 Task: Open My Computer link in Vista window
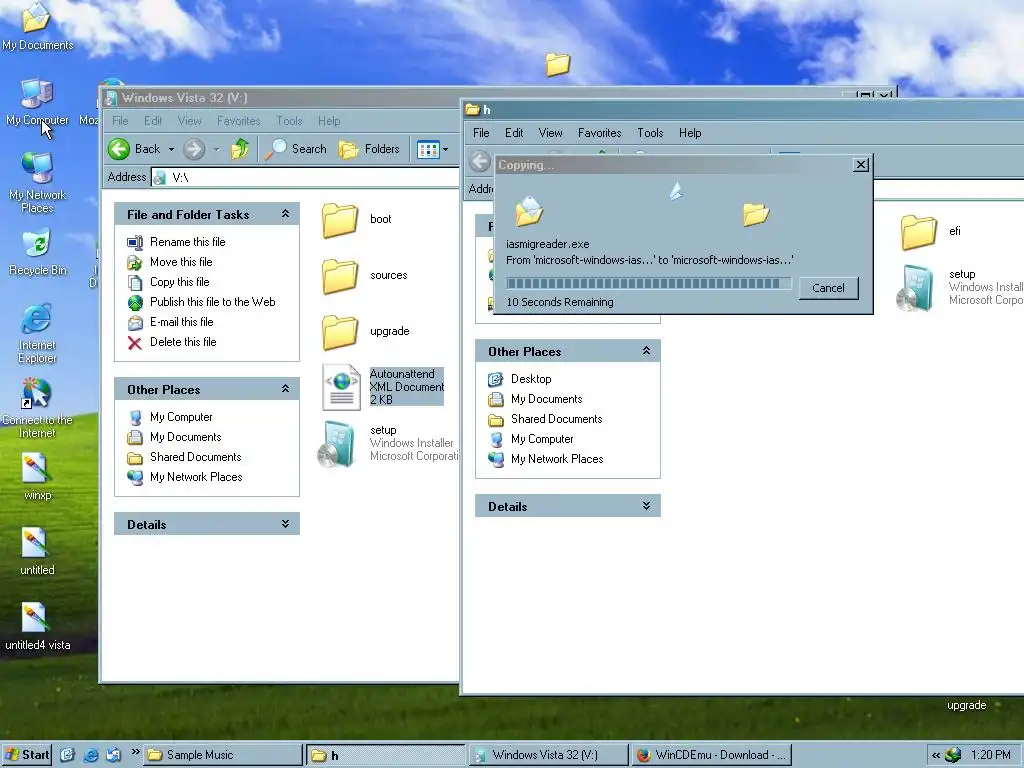coord(181,417)
